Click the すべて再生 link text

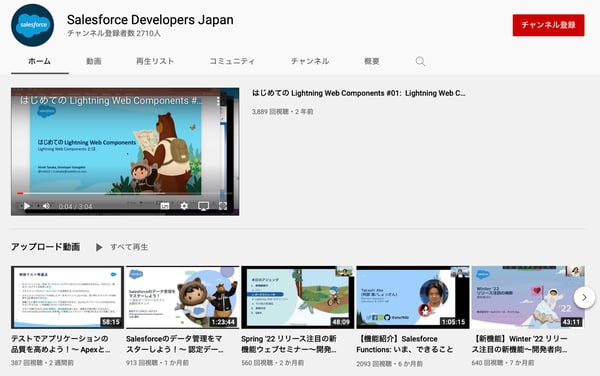coord(129,247)
